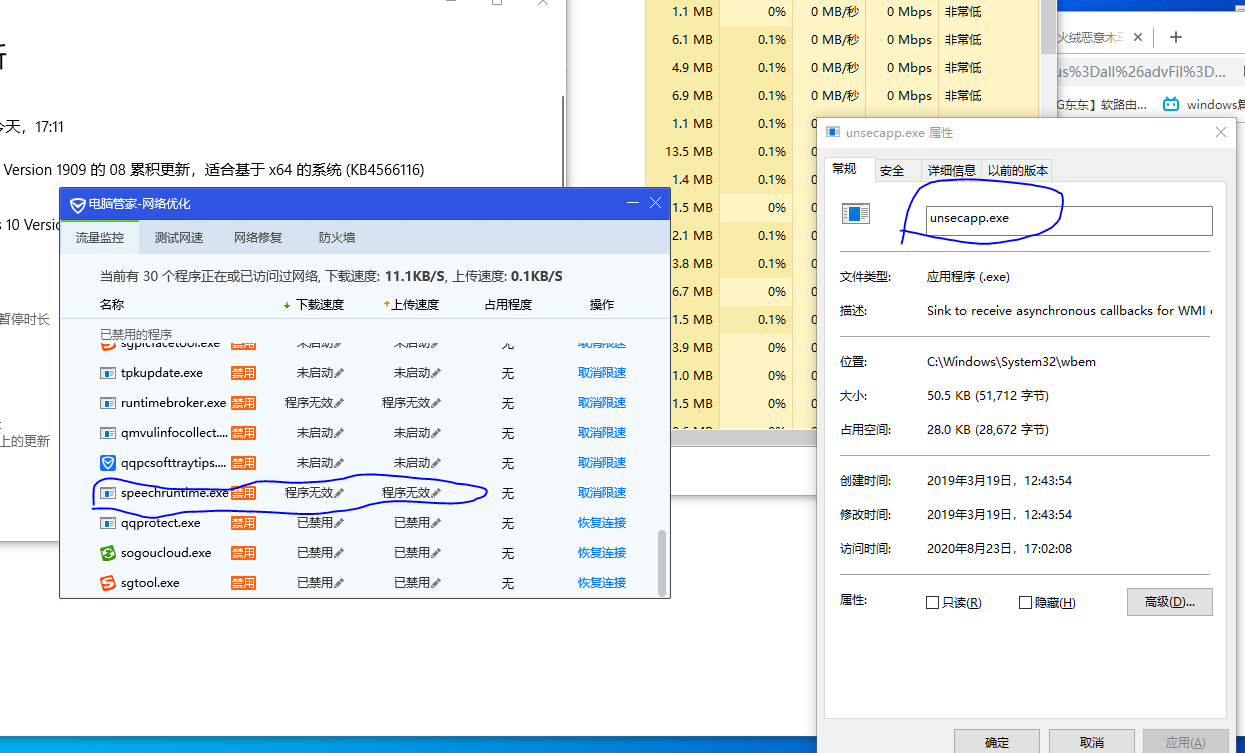
Task: Click 取消限速 for qmvulinfocollect
Action: point(602,433)
